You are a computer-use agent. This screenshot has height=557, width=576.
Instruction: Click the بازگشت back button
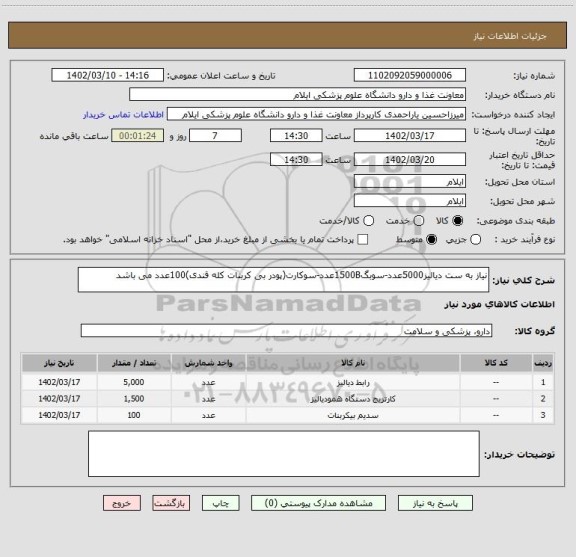(x=171, y=503)
